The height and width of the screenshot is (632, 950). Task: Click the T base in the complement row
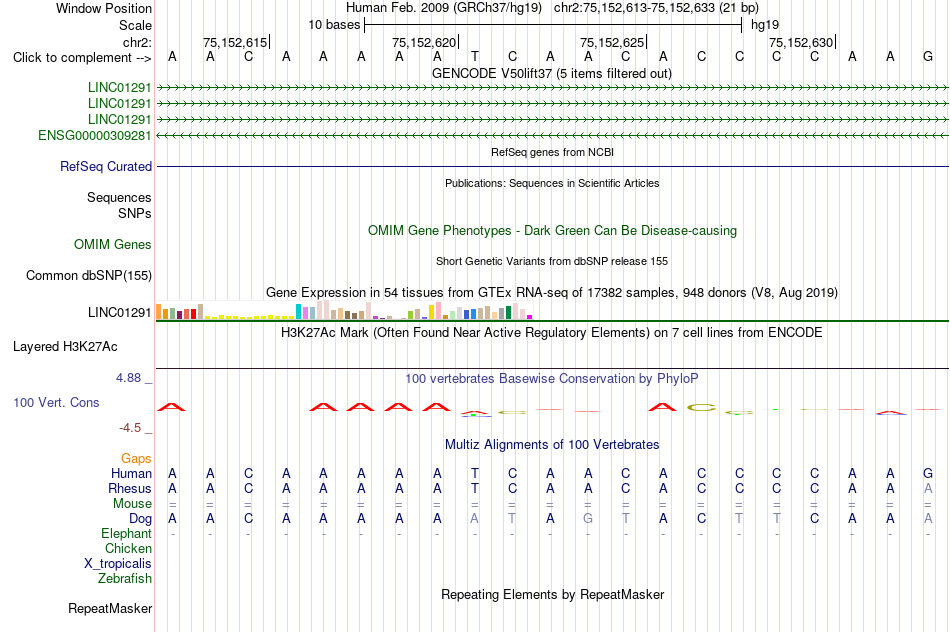pyautogui.click(x=475, y=57)
